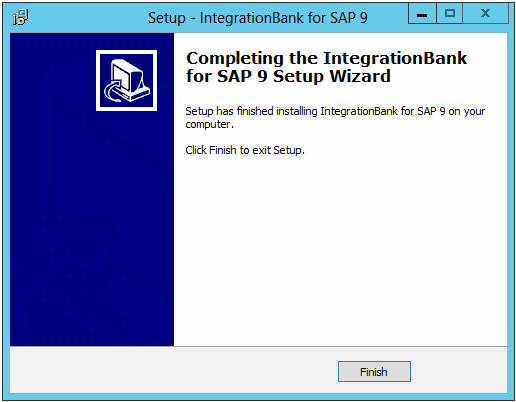Click the "Completing the IntegrationBank" heading line
516x402 pixels.
click(326, 58)
